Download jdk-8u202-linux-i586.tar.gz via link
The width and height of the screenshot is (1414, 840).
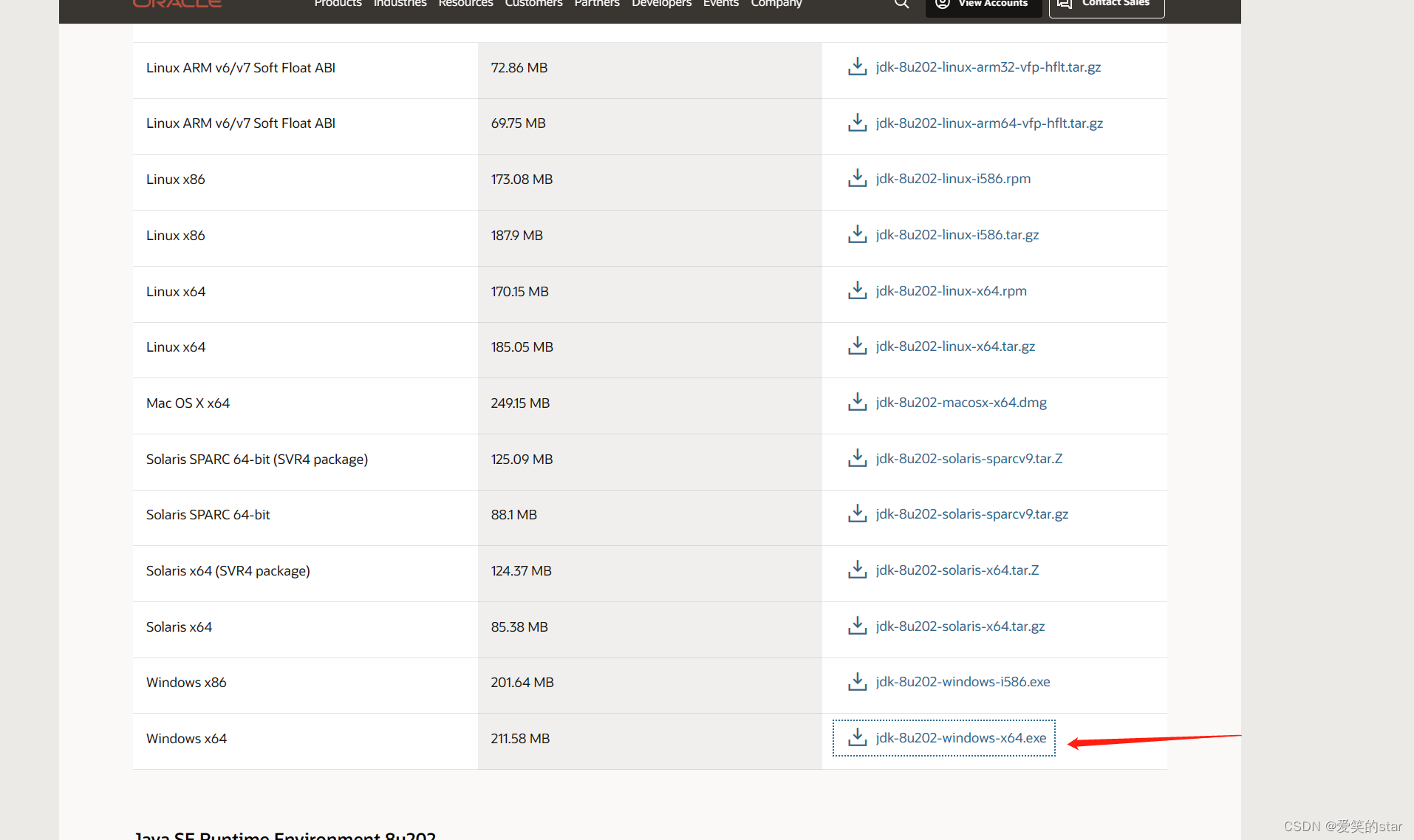pyautogui.click(x=957, y=234)
